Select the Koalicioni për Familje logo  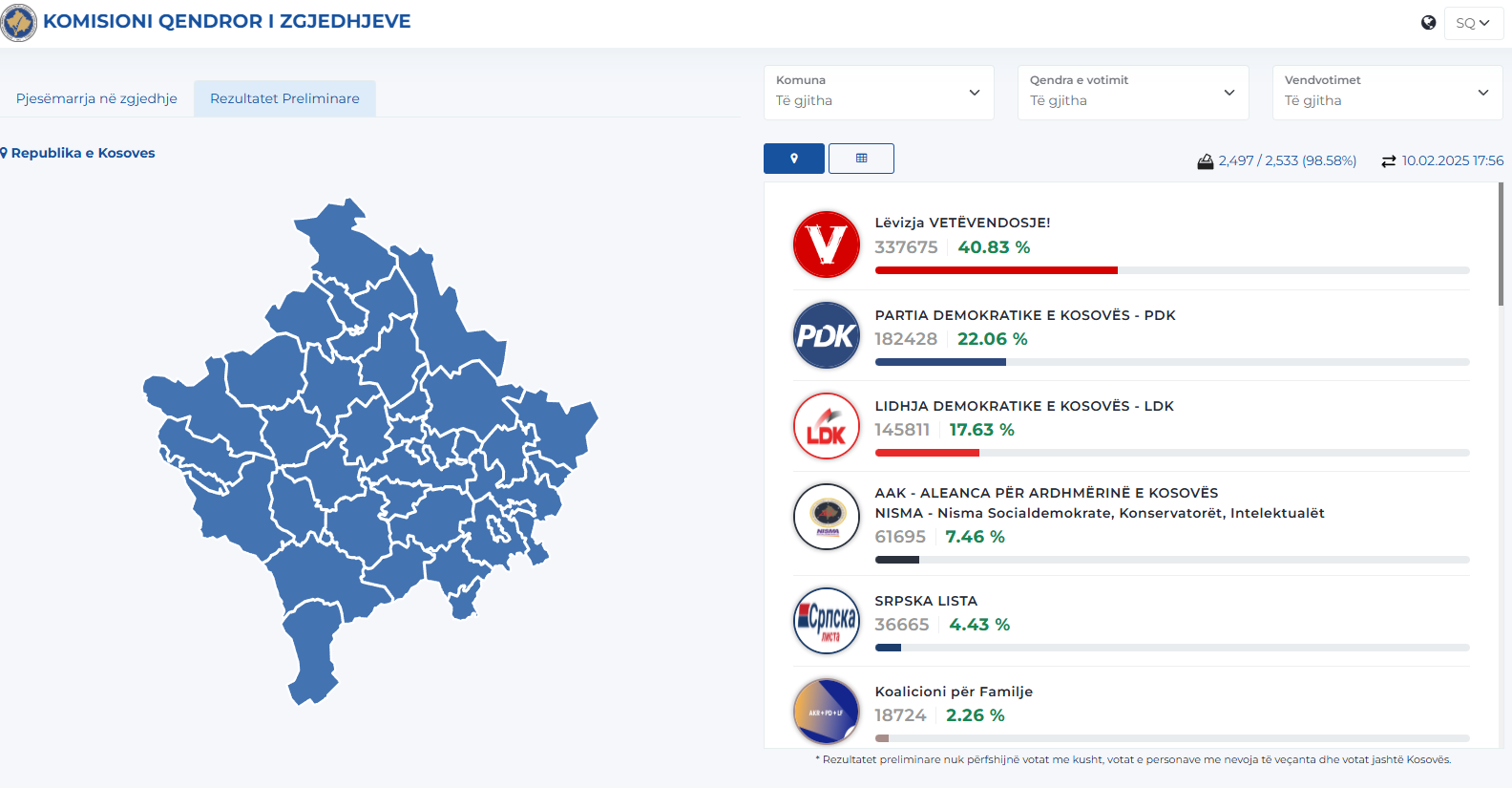[x=827, y=712]
